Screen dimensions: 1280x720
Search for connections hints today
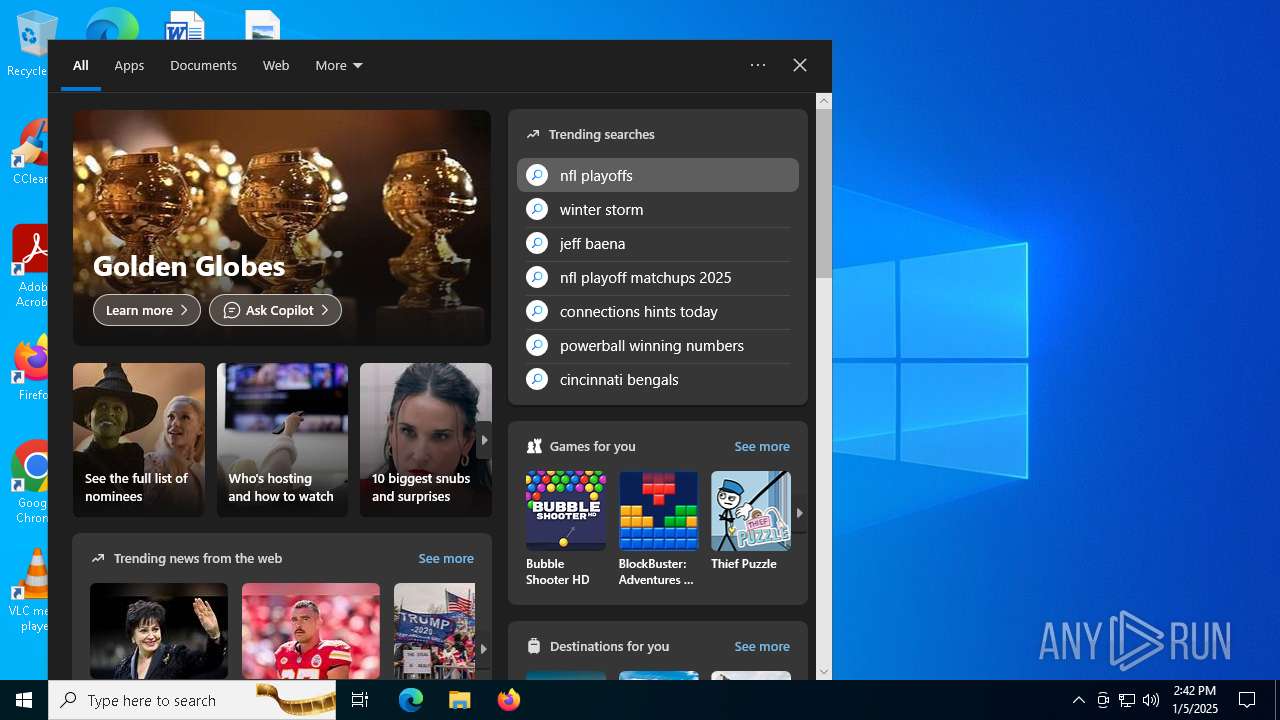658,311
